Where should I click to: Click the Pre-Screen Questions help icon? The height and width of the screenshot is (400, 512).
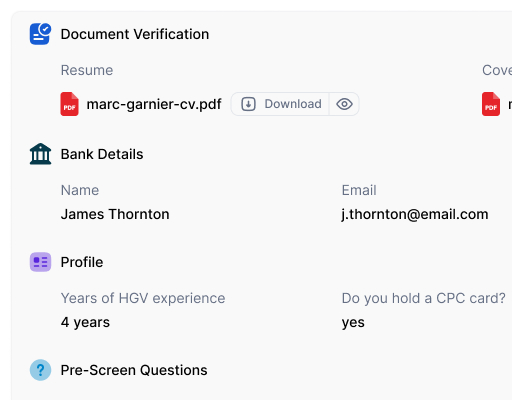pos(40,370)
